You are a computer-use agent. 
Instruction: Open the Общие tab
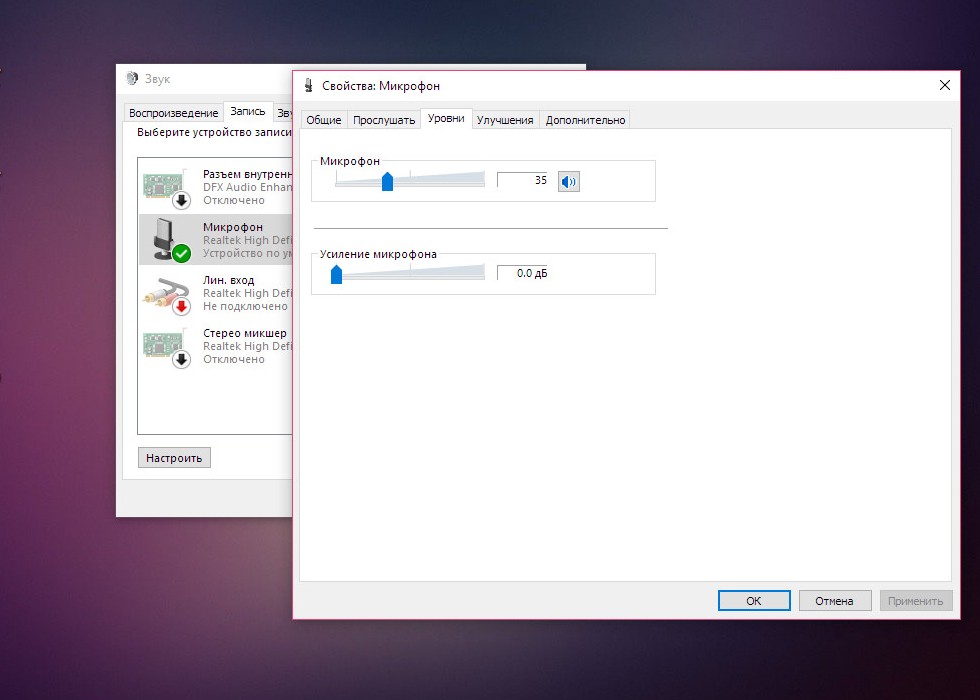pos(323,120)
